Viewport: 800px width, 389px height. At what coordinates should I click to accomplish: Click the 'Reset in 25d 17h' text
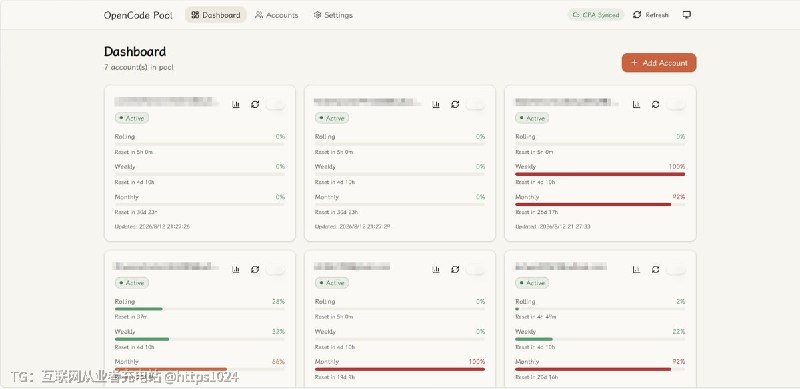(x=537, y=212)
